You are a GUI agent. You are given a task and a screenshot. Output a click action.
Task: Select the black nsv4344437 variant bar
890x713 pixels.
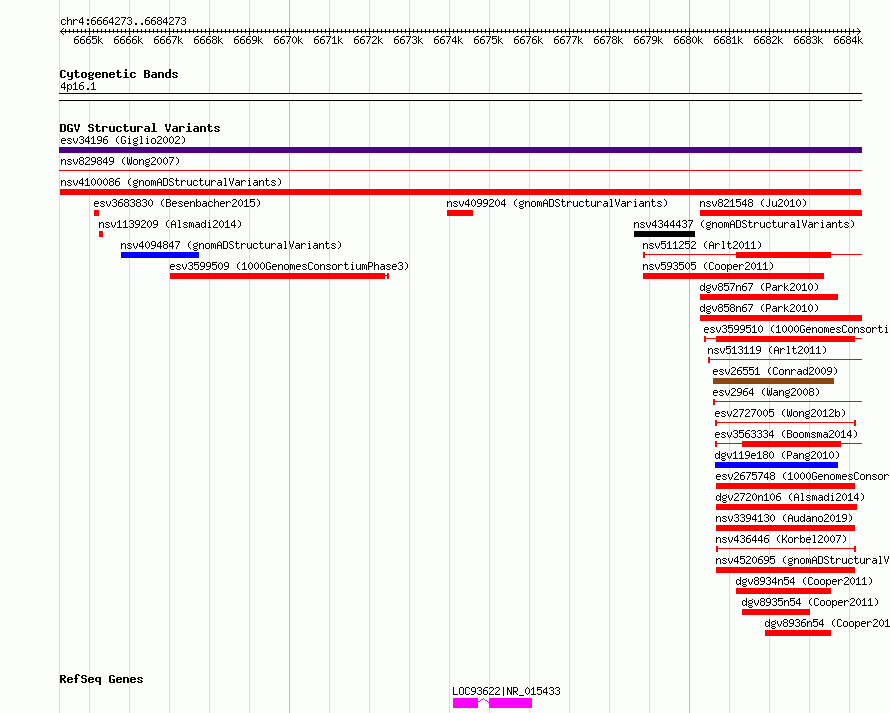(x=664, y=234)
